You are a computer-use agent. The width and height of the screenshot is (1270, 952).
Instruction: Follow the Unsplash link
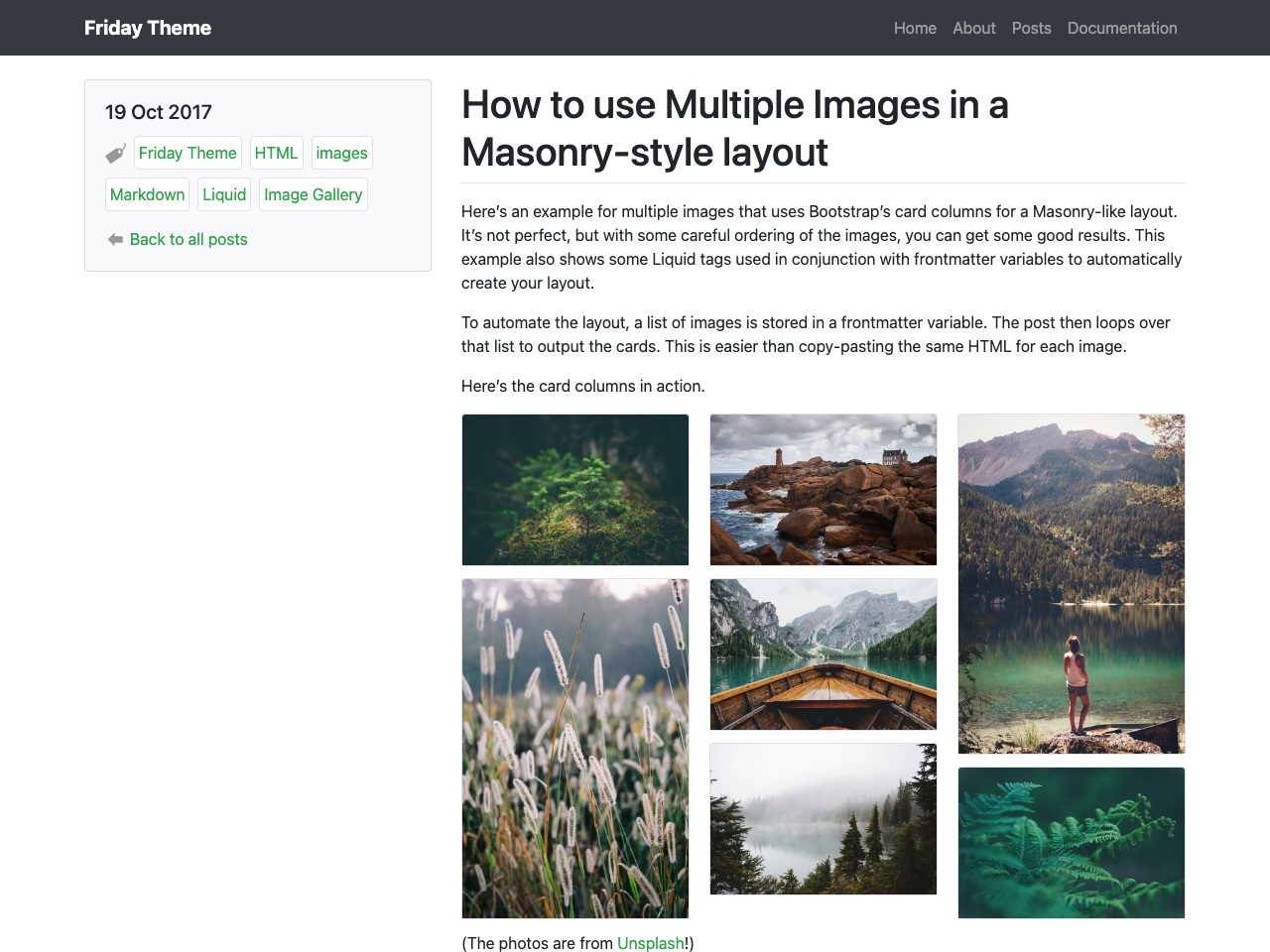pyautogui.click(x=650, y=943)
